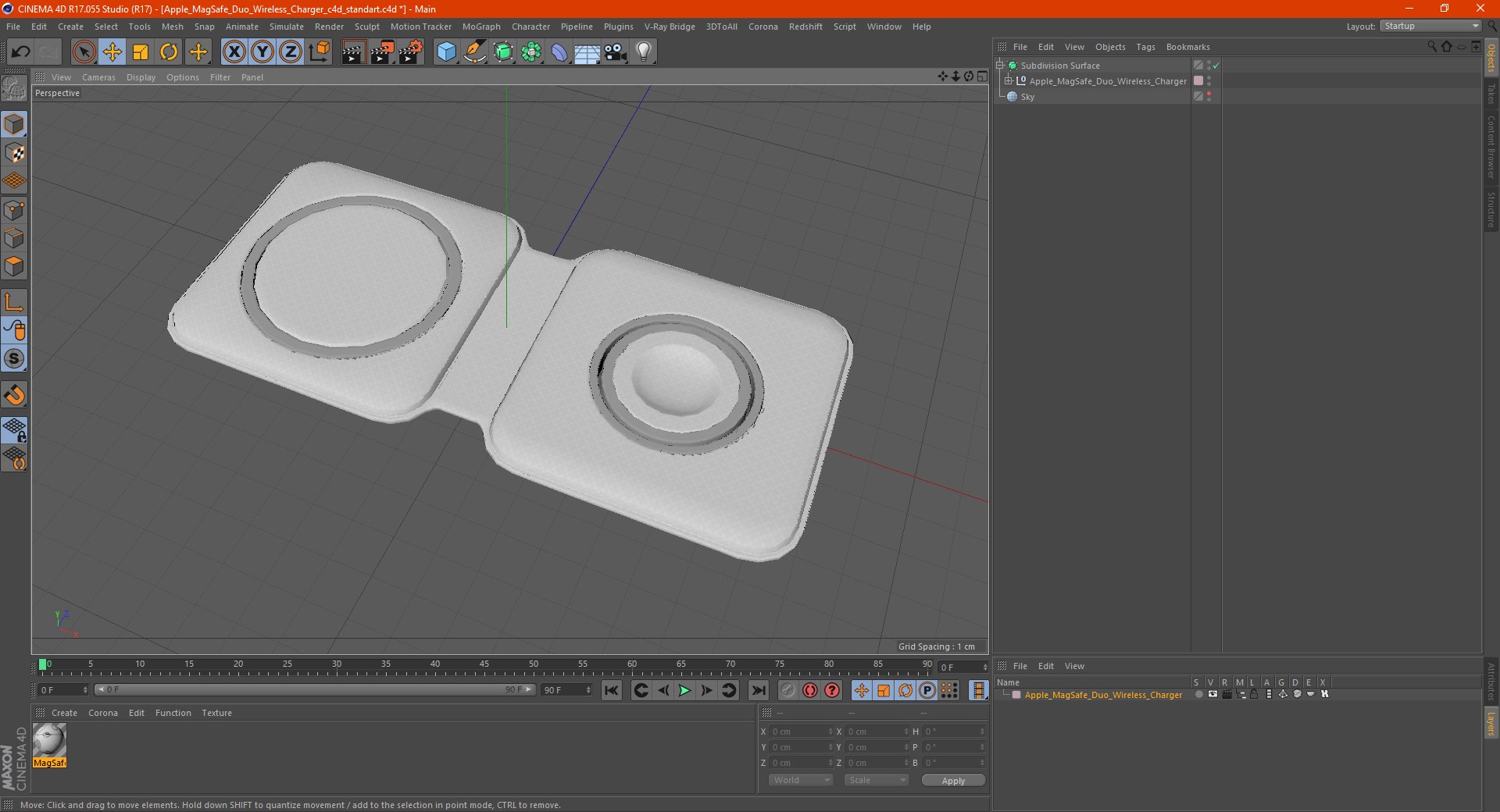This screenshot has height=812, width=1500.
Task: Open Edit Render Settings
Action: (x=410, y=52)
